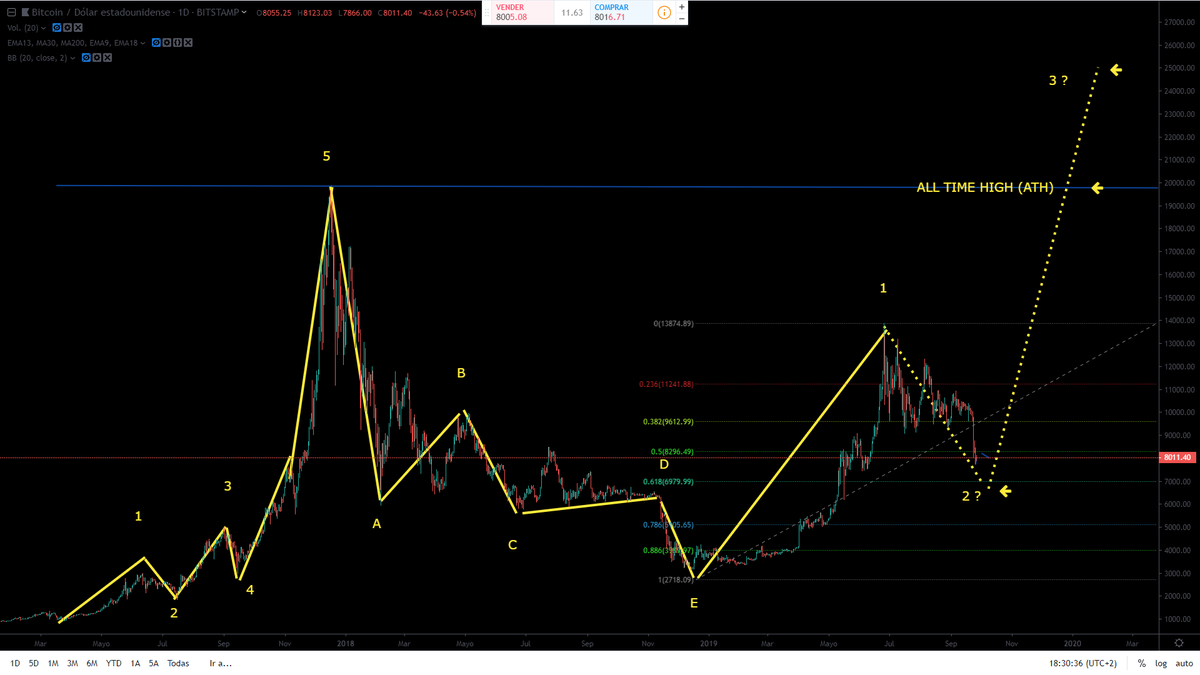The width and height of the screenshot is (1200, 675).
Task: Select the 3M time range
Action: click(x=72, y=663)
